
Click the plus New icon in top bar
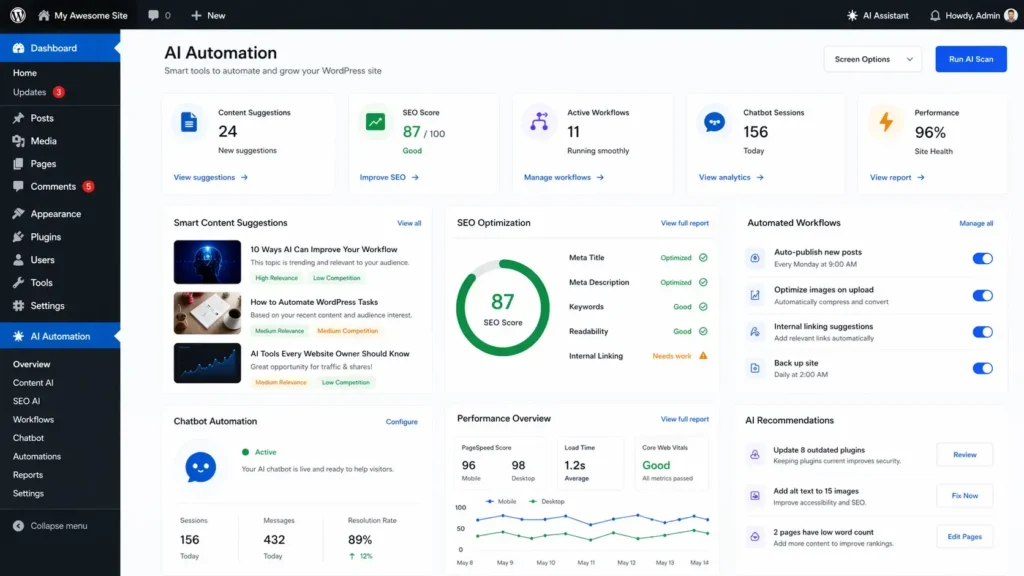196,15
